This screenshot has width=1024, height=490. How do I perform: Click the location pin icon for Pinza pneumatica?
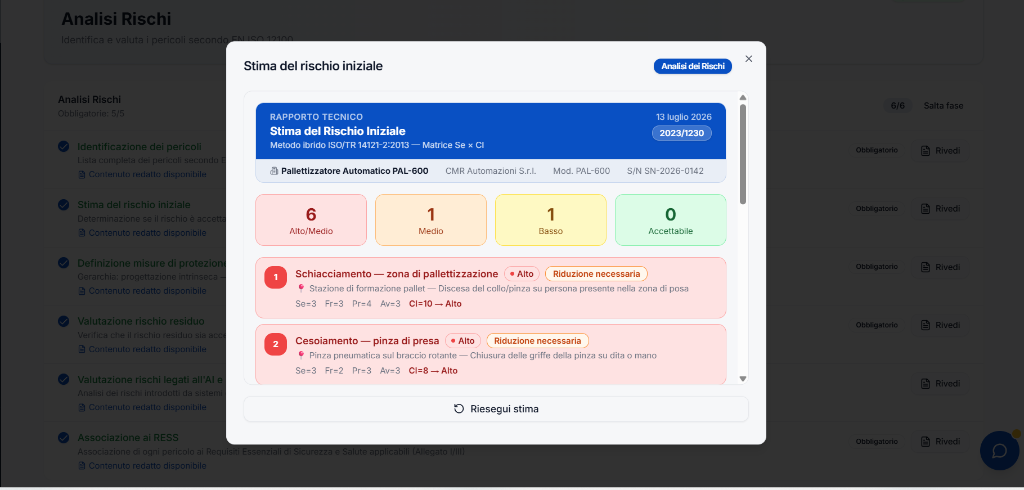301,356
